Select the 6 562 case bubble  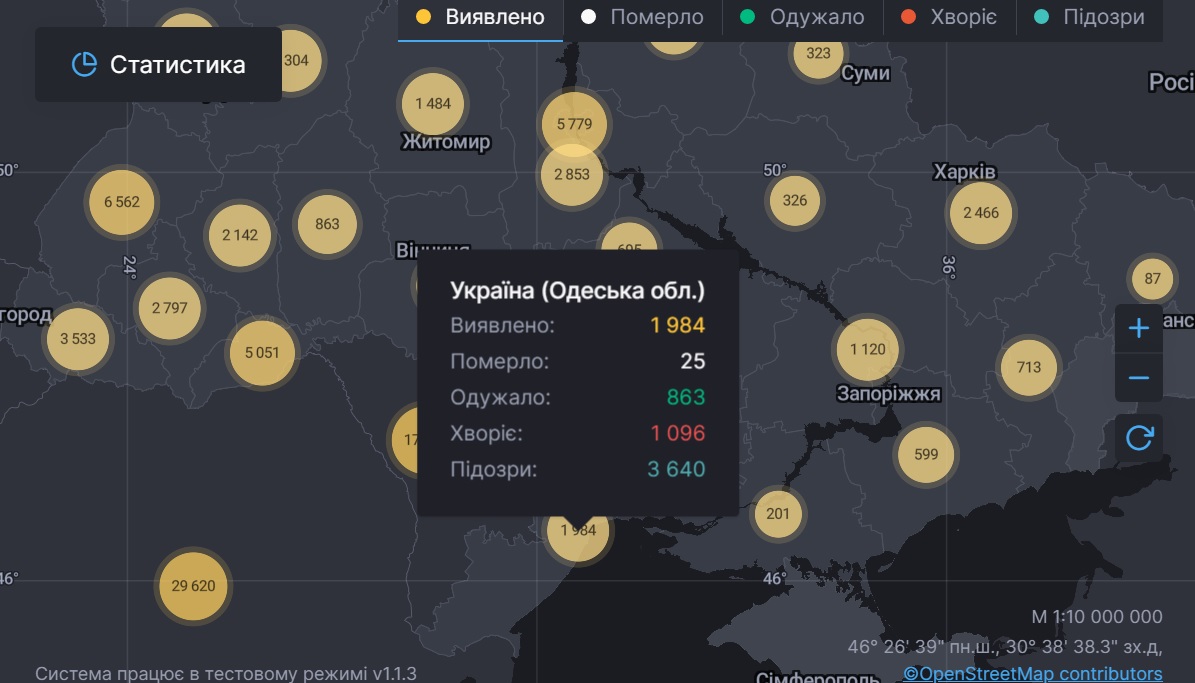tap(122, 202)
